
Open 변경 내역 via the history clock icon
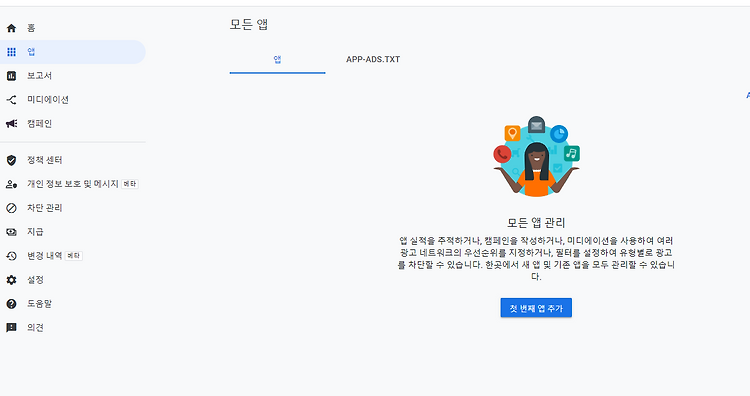tap(11, 256)
